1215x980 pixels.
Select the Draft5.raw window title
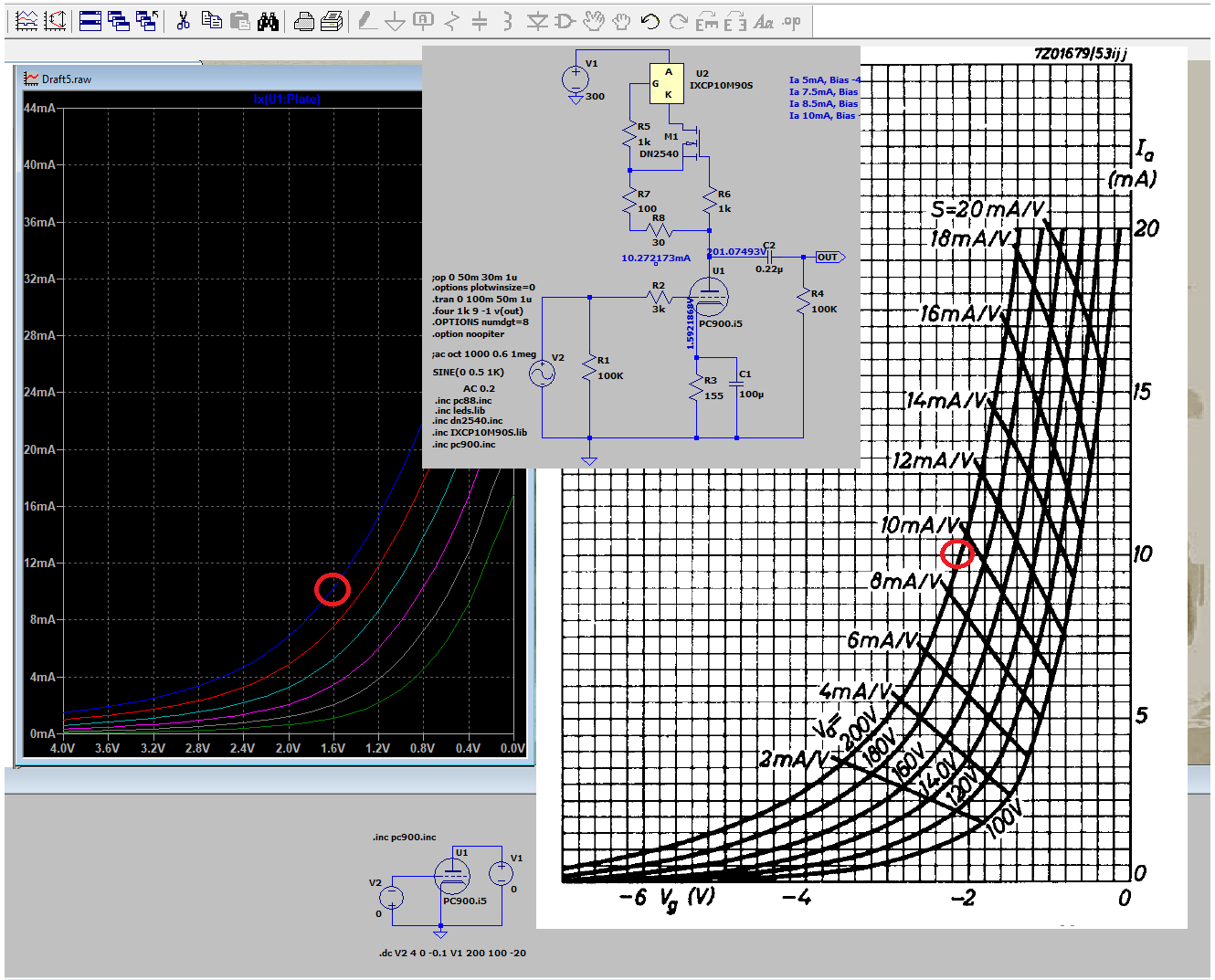point(67,79)
